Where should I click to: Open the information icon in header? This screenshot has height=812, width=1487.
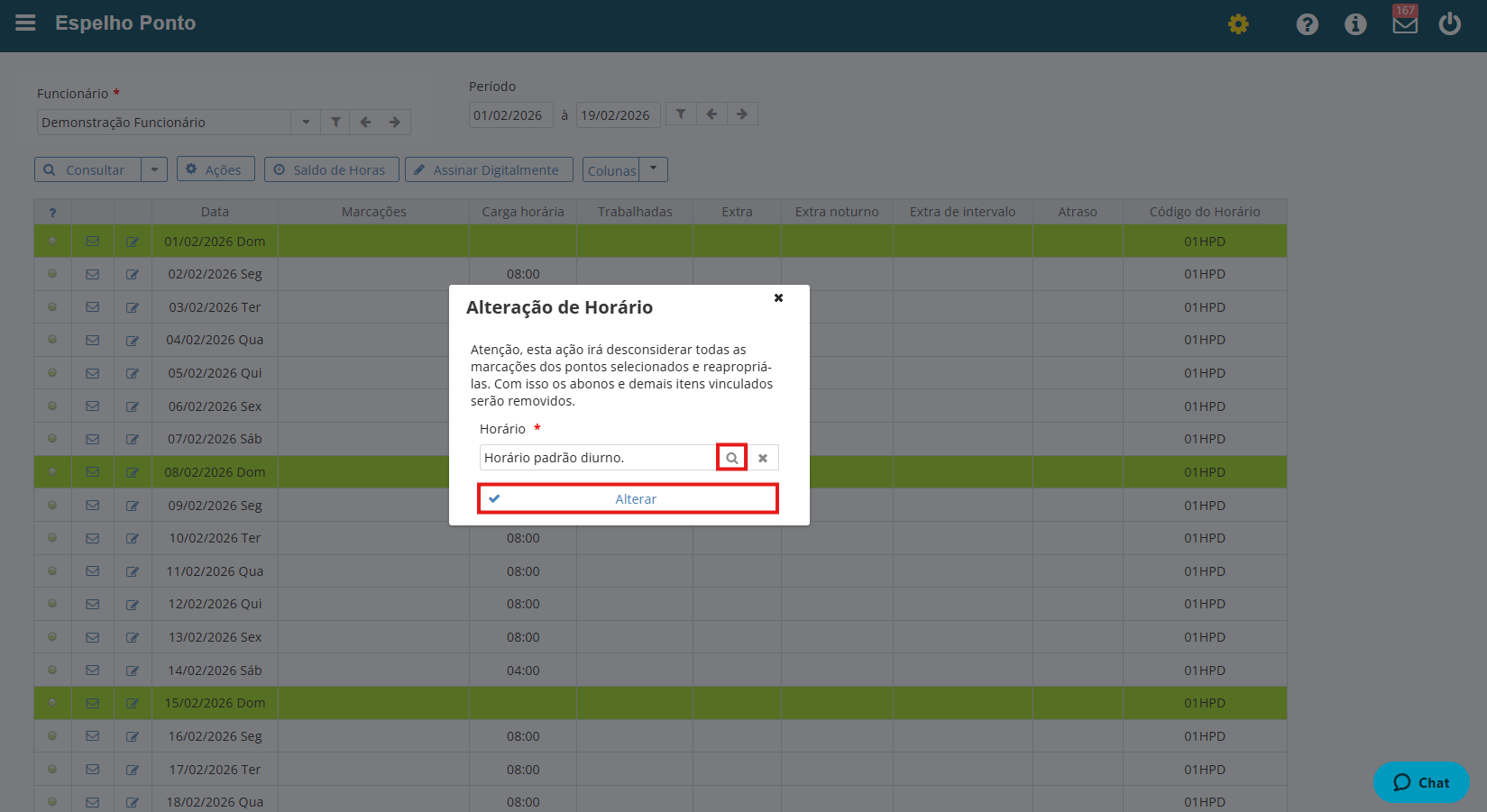1355,24
